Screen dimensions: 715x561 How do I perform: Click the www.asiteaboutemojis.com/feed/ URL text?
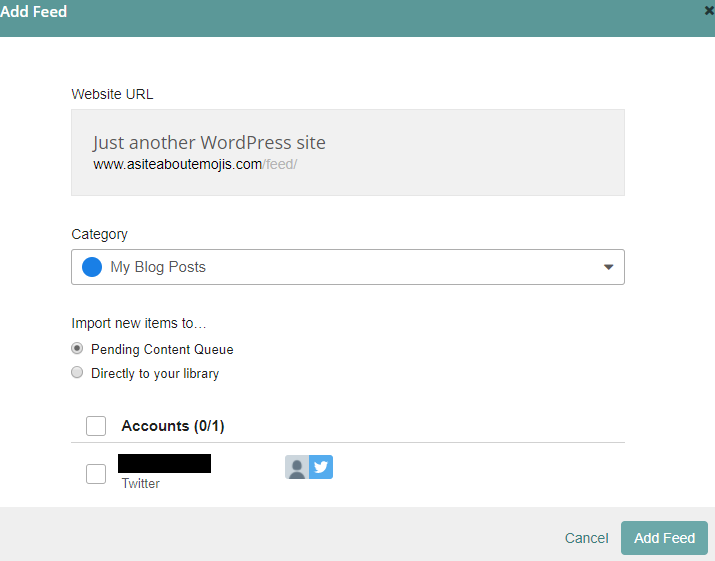point(195,164)
